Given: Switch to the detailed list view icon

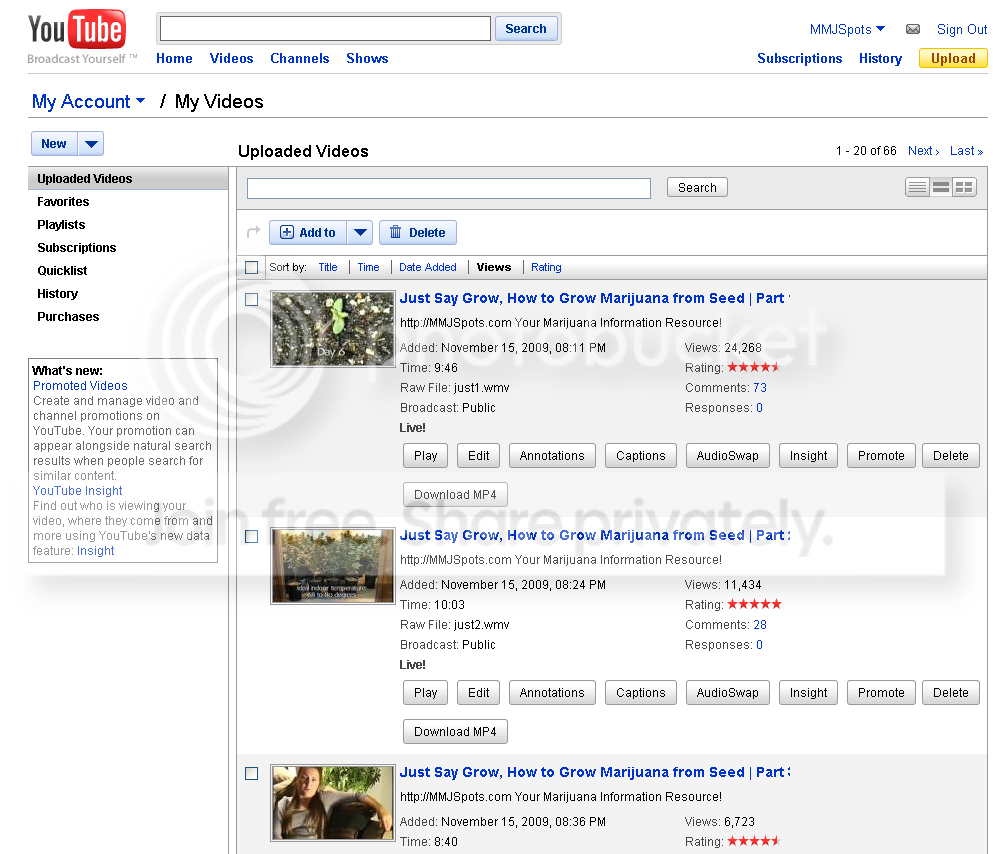Looking at the screenshot, I should [940, 187].
